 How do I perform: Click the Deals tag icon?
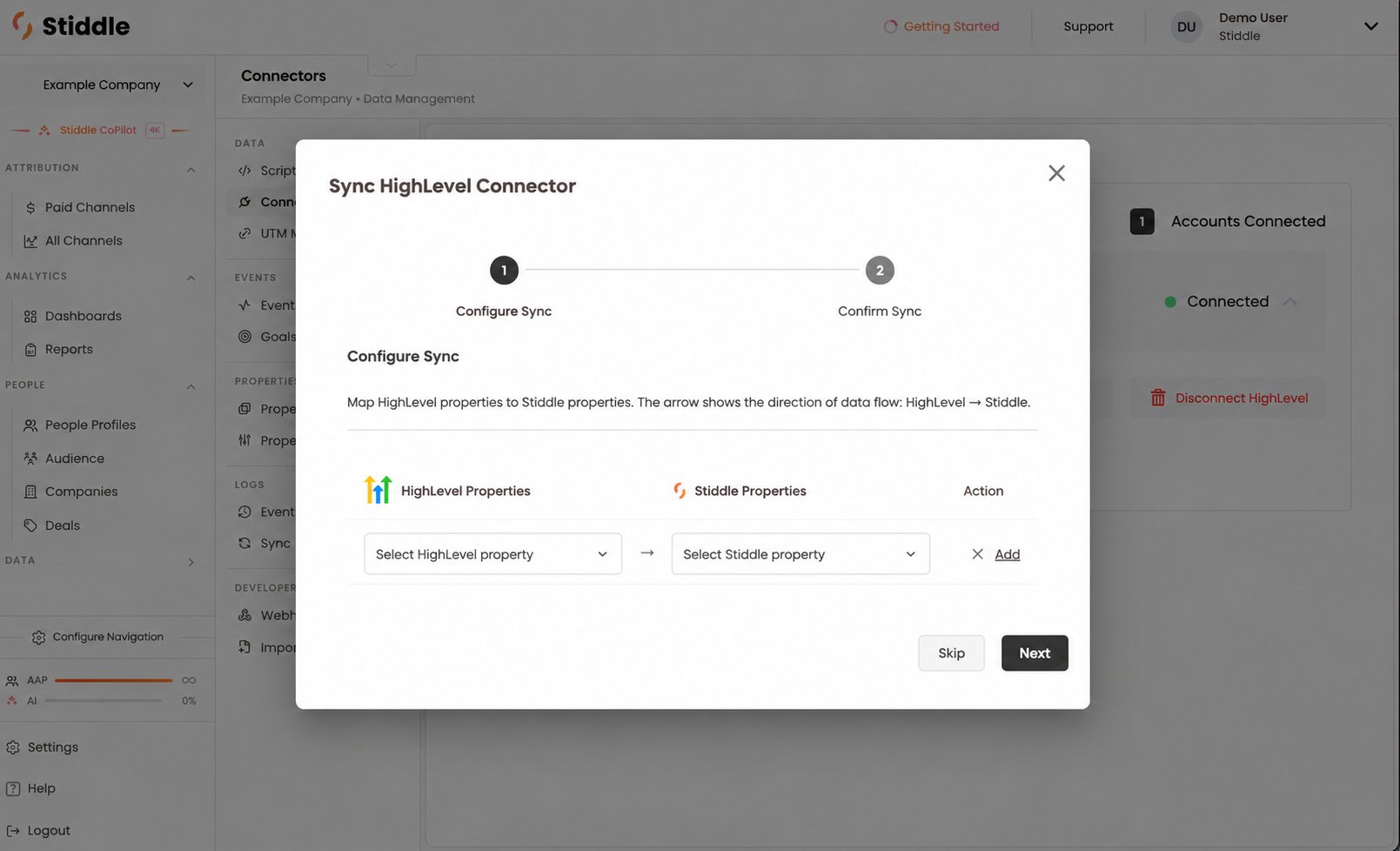click(x=30, y=526)
